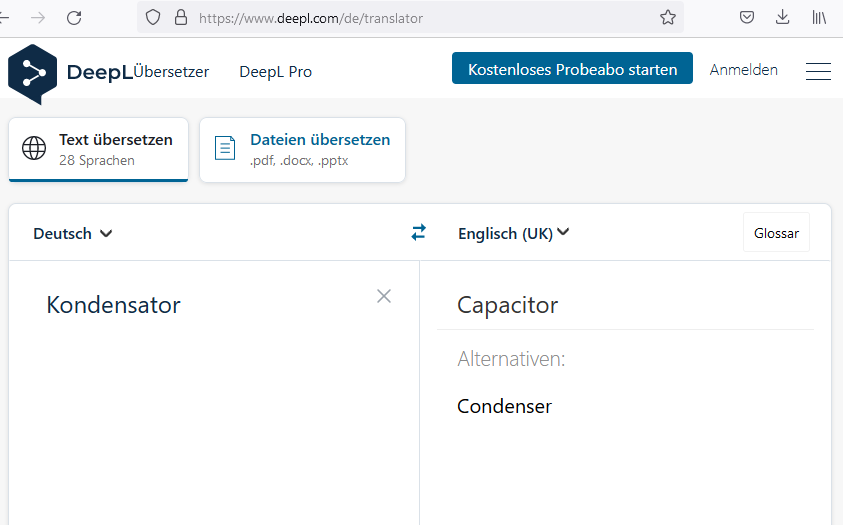Click the Anmelden link
This screenshot has height=525, width=843.
744,70
